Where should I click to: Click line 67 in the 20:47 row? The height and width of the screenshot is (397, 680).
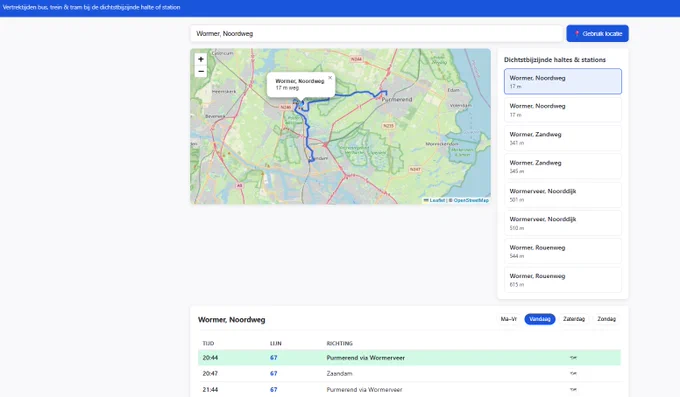(x=273, y=373)
